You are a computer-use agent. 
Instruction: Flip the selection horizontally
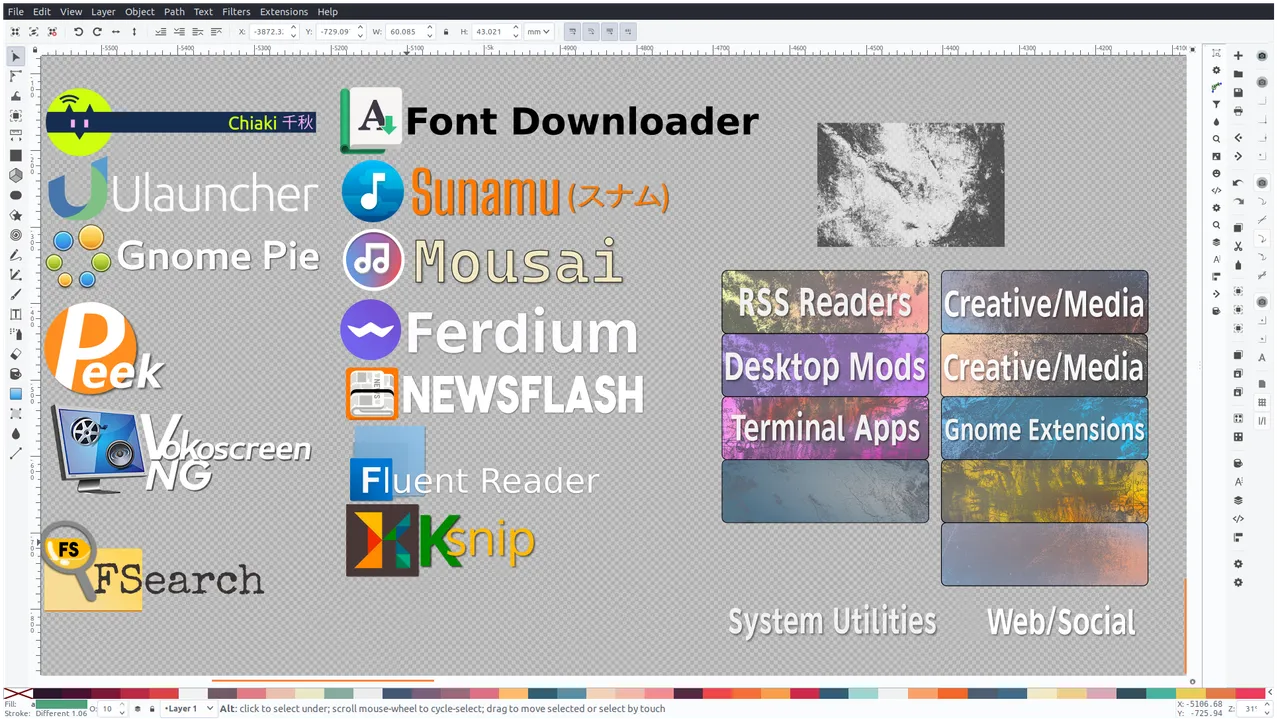[116, 32]
